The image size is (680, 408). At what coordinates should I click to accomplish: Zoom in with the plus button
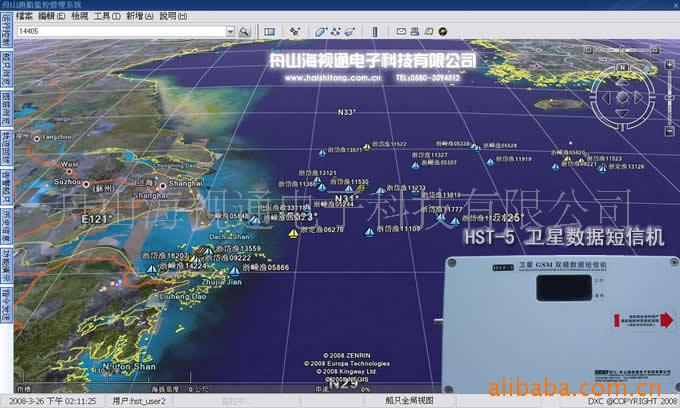click(669, 65)
